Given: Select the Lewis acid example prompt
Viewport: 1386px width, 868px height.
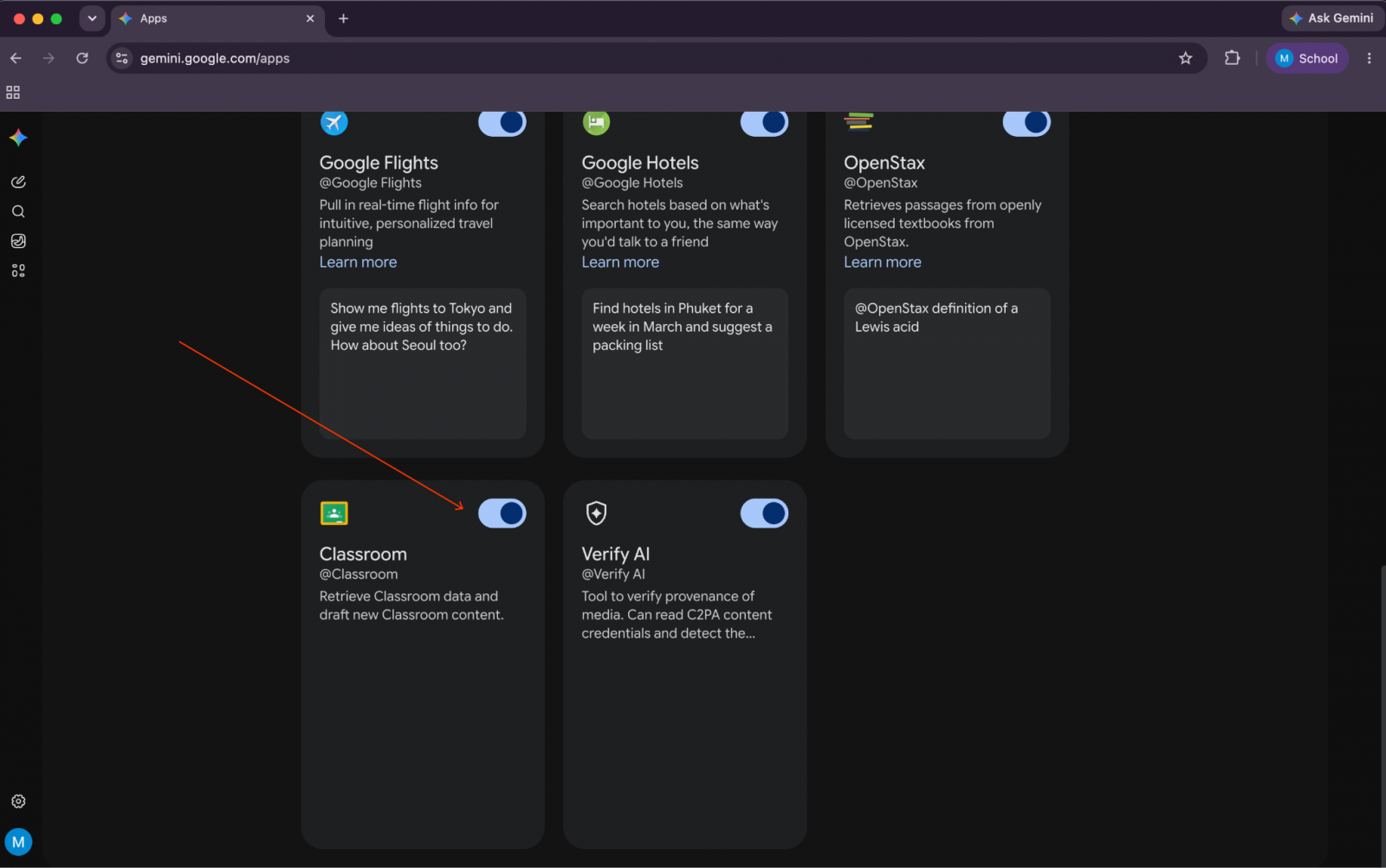Looking at the screenshot, I should point(948,364).
